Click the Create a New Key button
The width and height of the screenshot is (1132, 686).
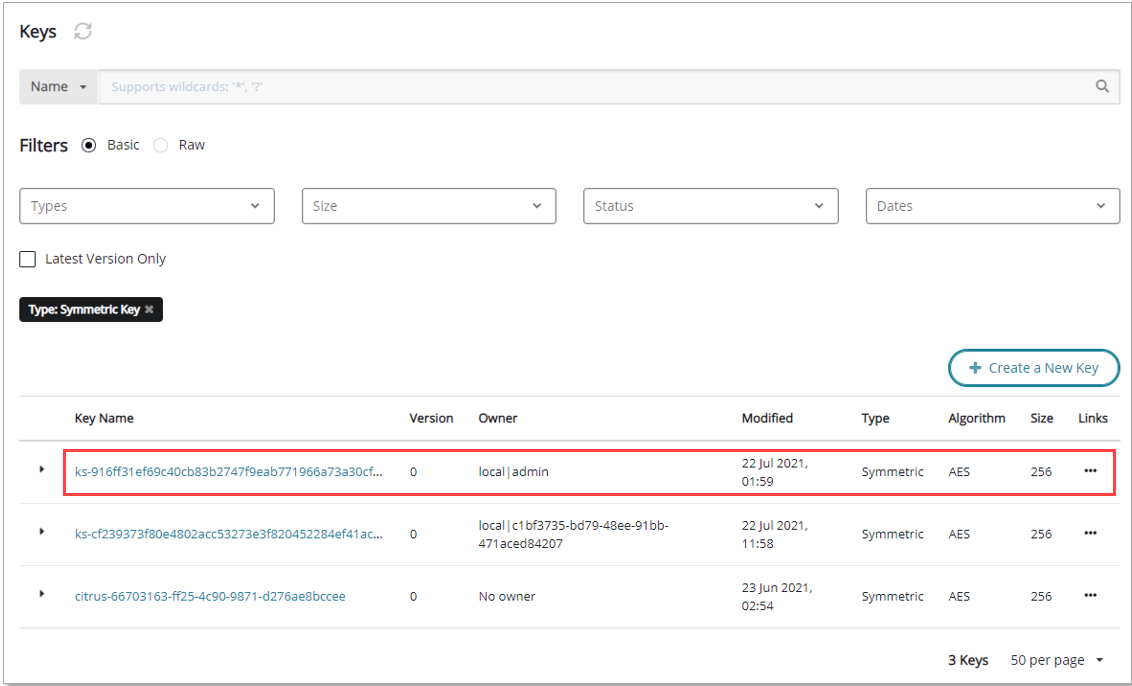(x=1033, y=368)
